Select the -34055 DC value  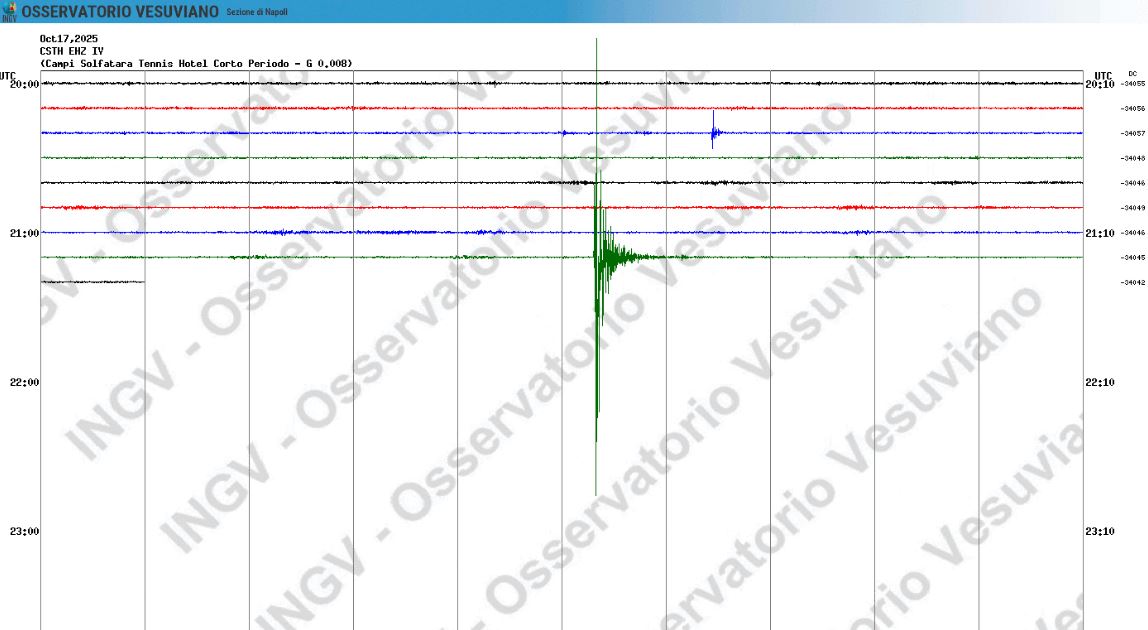point(1133,84)
